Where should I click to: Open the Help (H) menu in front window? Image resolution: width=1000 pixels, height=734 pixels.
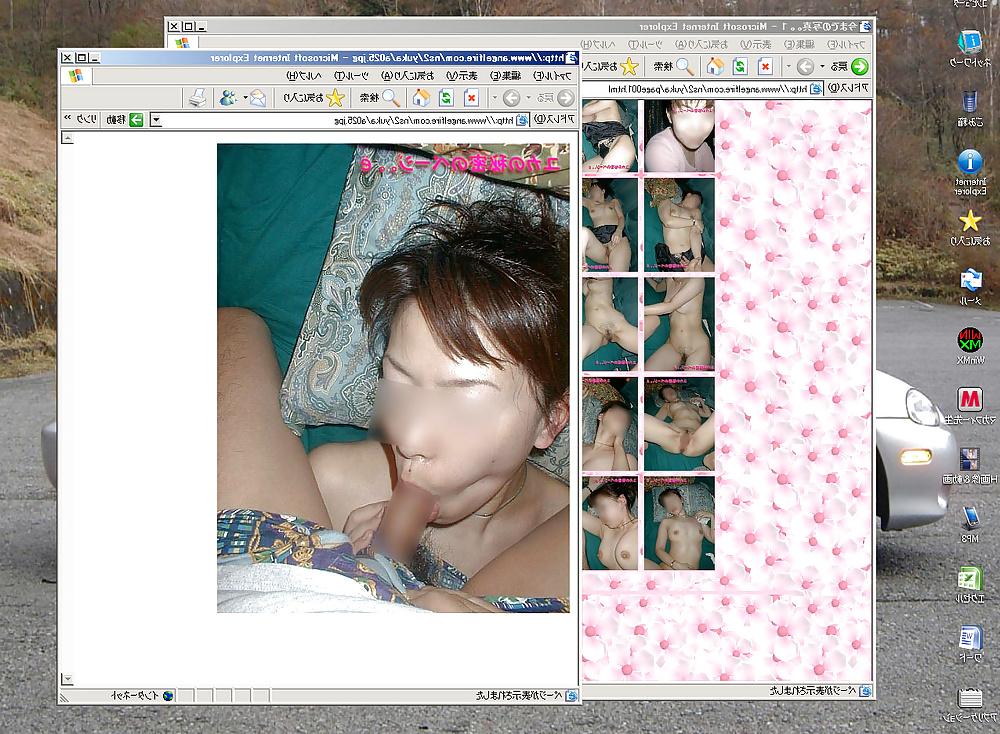click(x=304, y=76)
